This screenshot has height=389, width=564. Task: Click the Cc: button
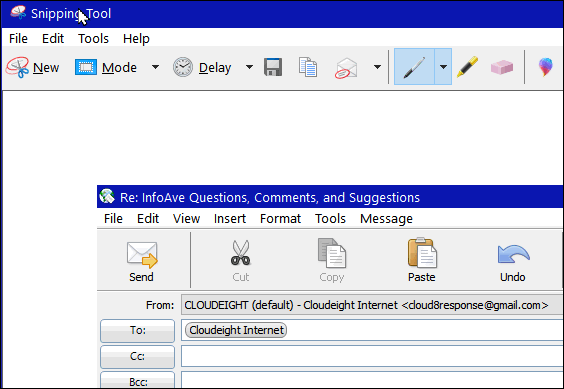click(137, 356)
